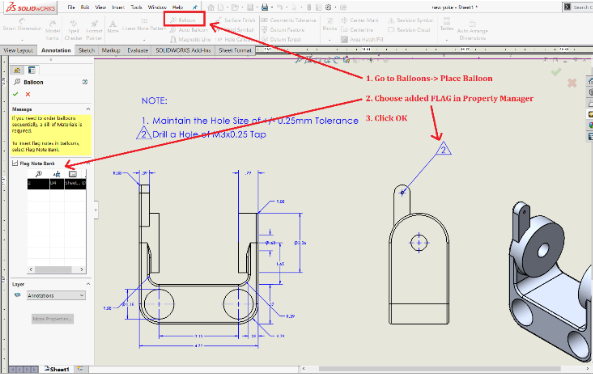593x374 pixels.
Task: Open the Edit menu
Action: (85, 7)
